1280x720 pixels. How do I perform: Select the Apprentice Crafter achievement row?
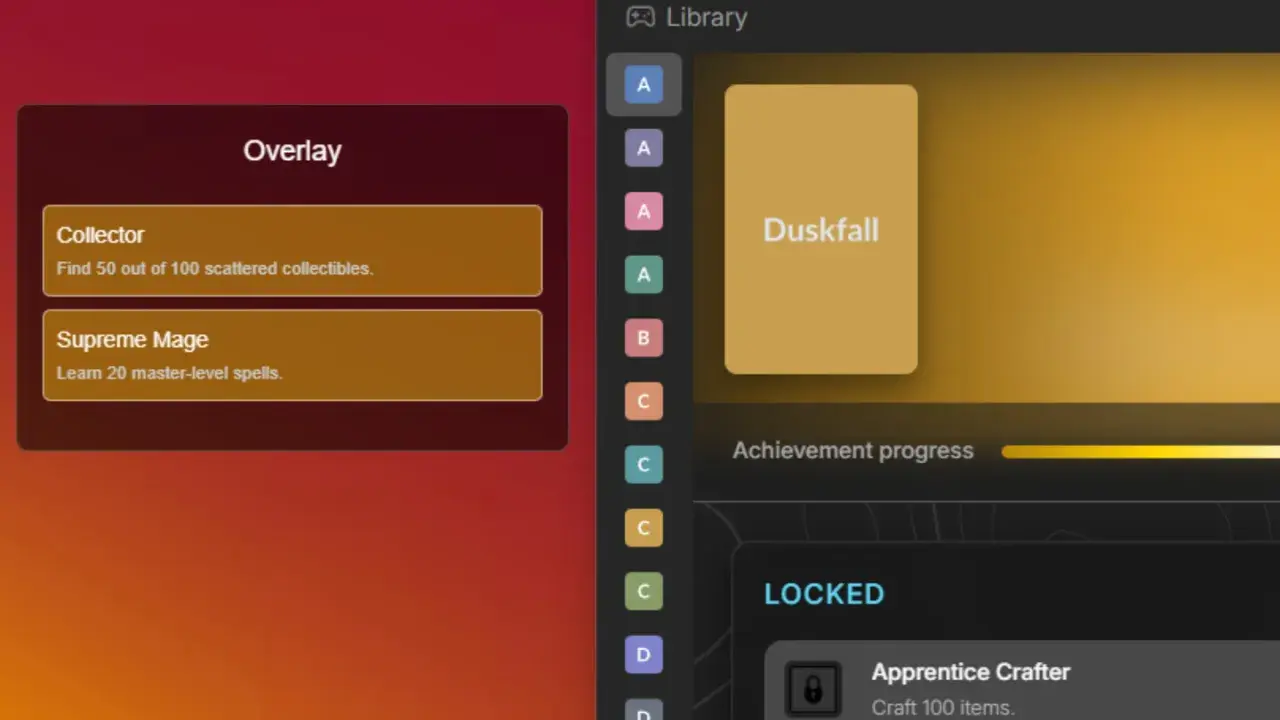[1022, 680]
